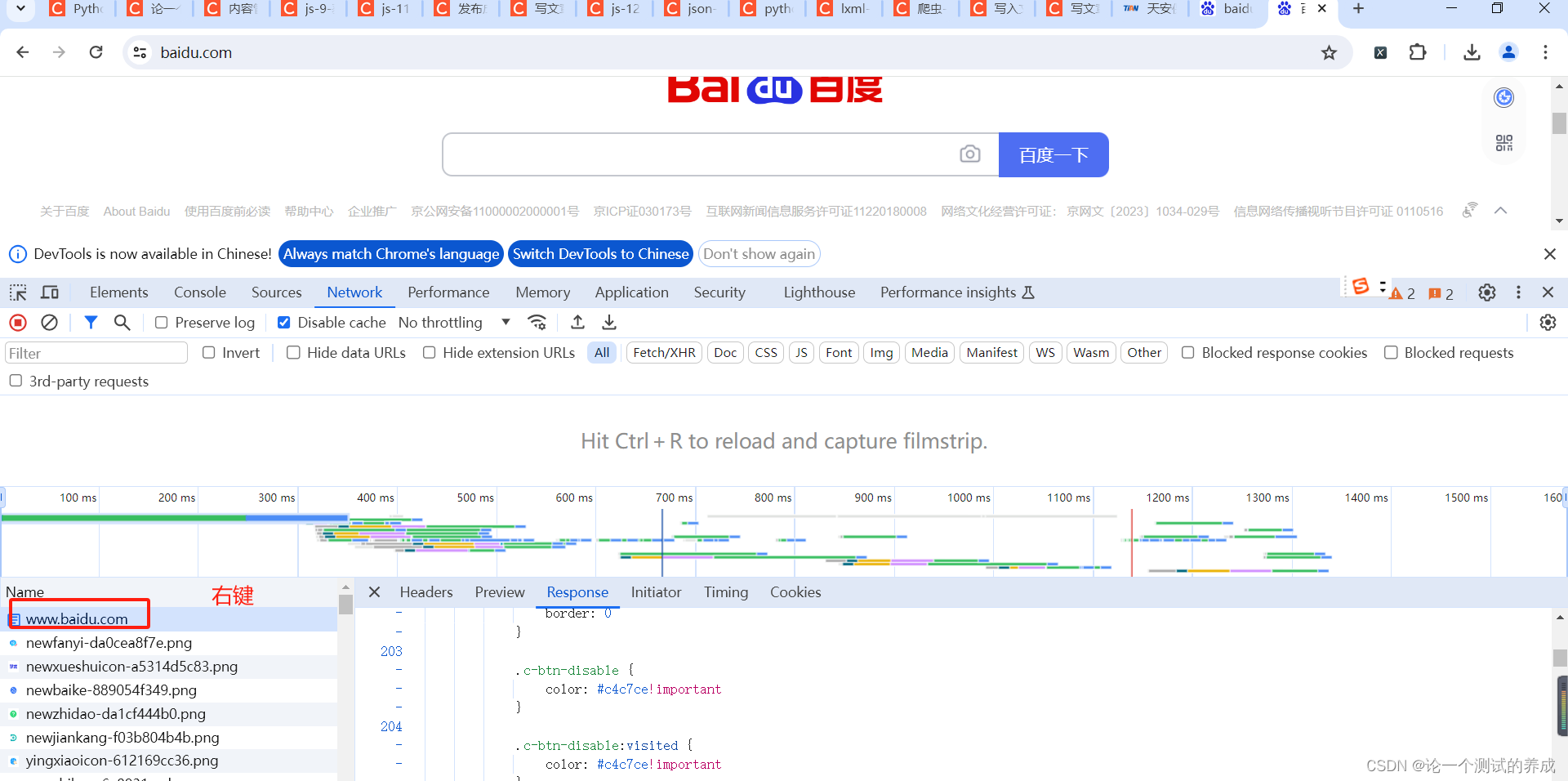Enable 3rd-party requests checkbox
This screenshot has height=781, width=1568.
[x=16, y=382]
